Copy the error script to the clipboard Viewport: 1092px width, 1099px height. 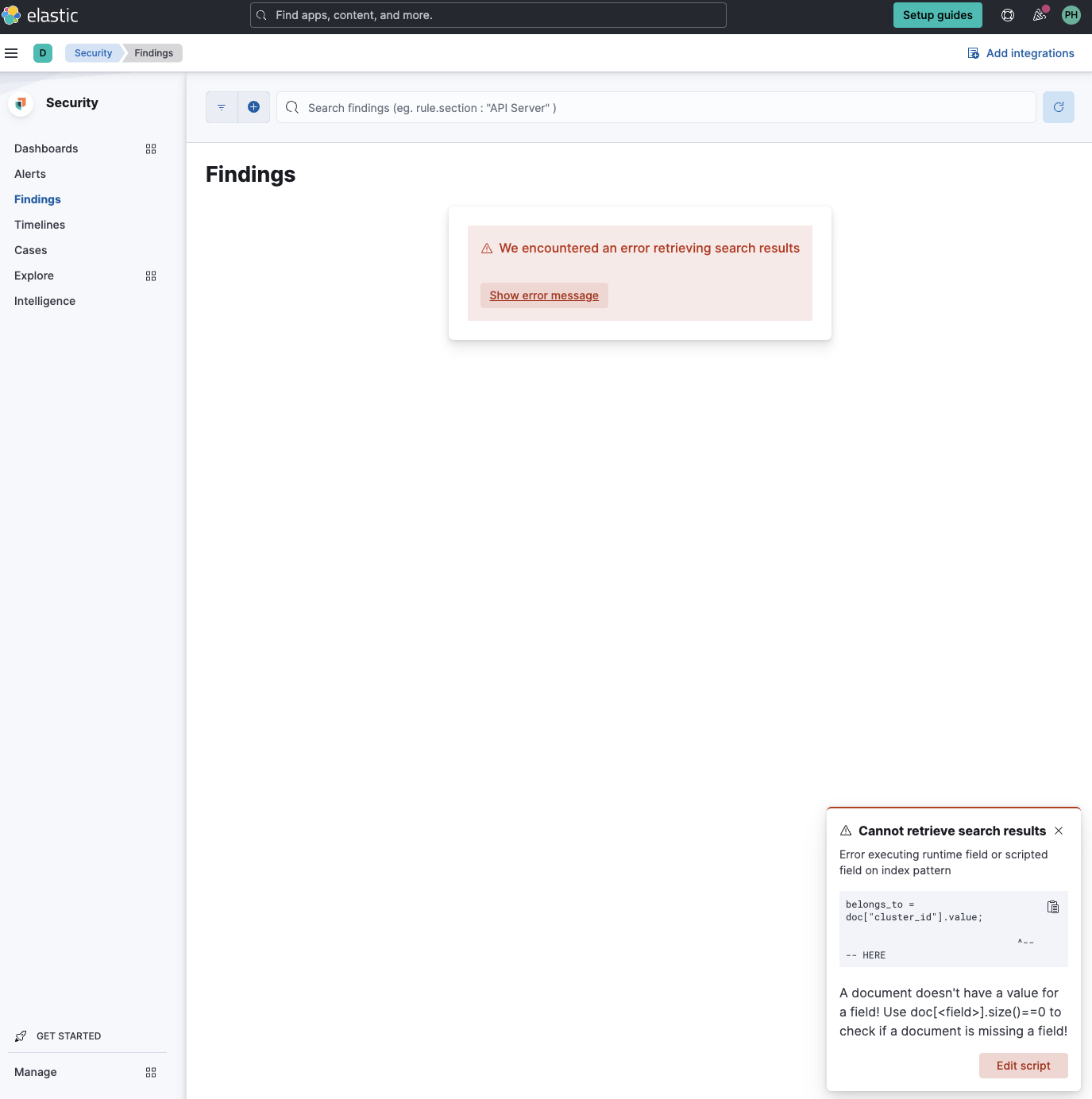coord(1053,907)
